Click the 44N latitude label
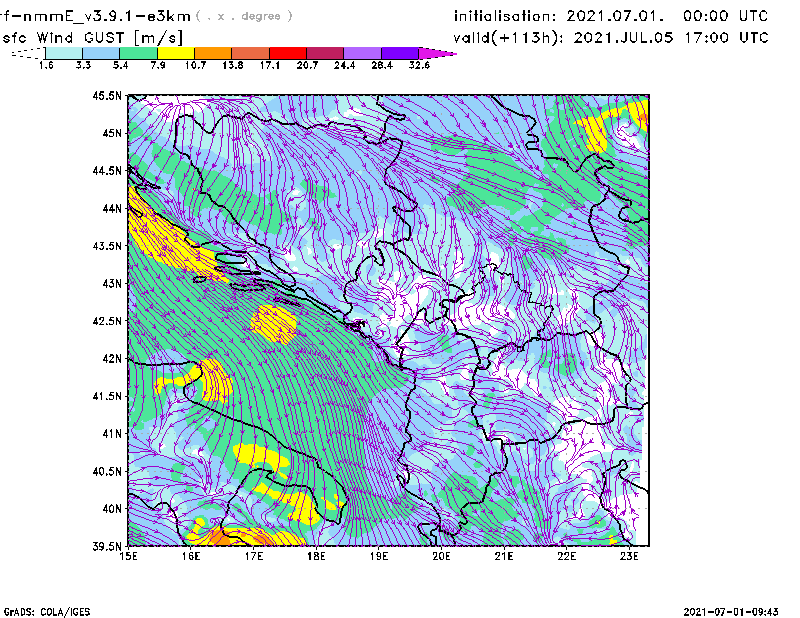Screen dimensions: 800x618 [112, 208]
